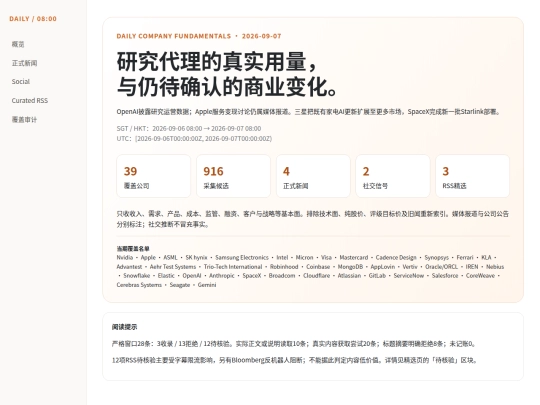Click SK hynix in the coverage list
Screen dimensions: 540x405
196,258
